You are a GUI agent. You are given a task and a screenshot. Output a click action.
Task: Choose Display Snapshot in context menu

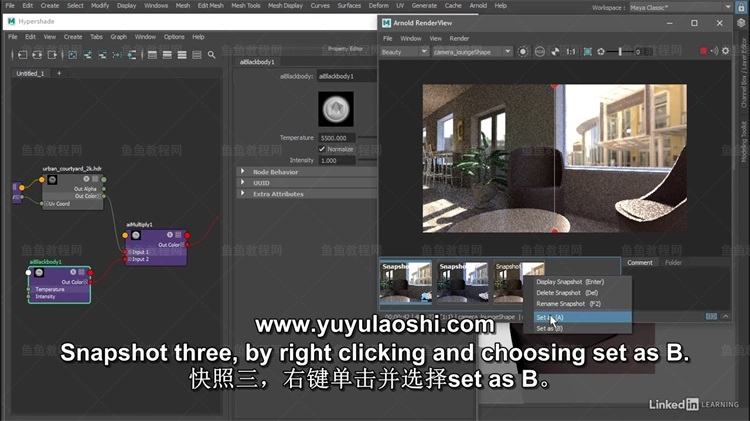pyautogui.click(x=583, y=282)
